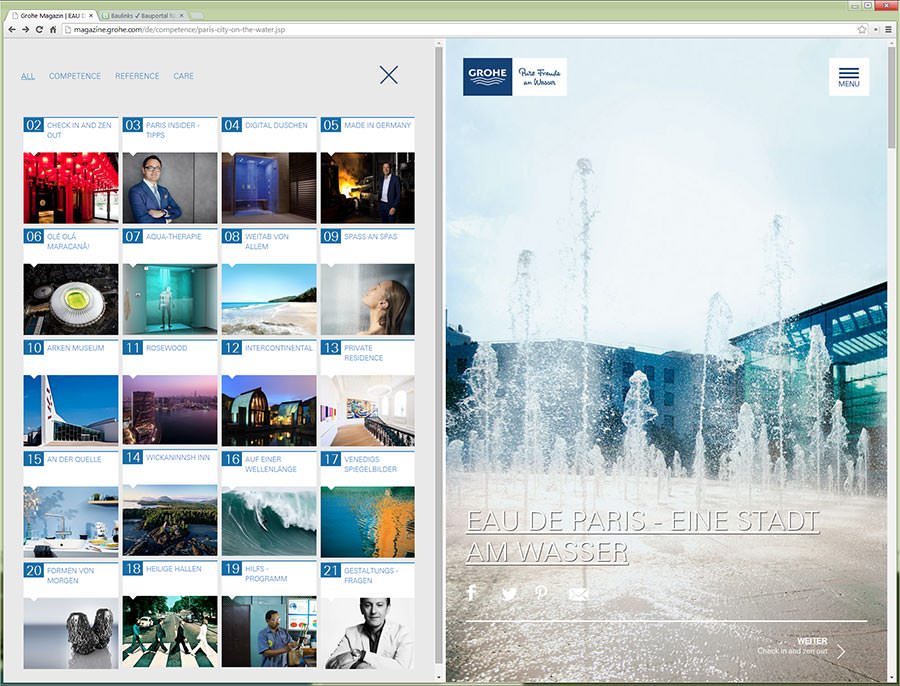Open article 07 Aqua-Therapie
This screenshot has height=686, width=900.
[x=170, y=281]
